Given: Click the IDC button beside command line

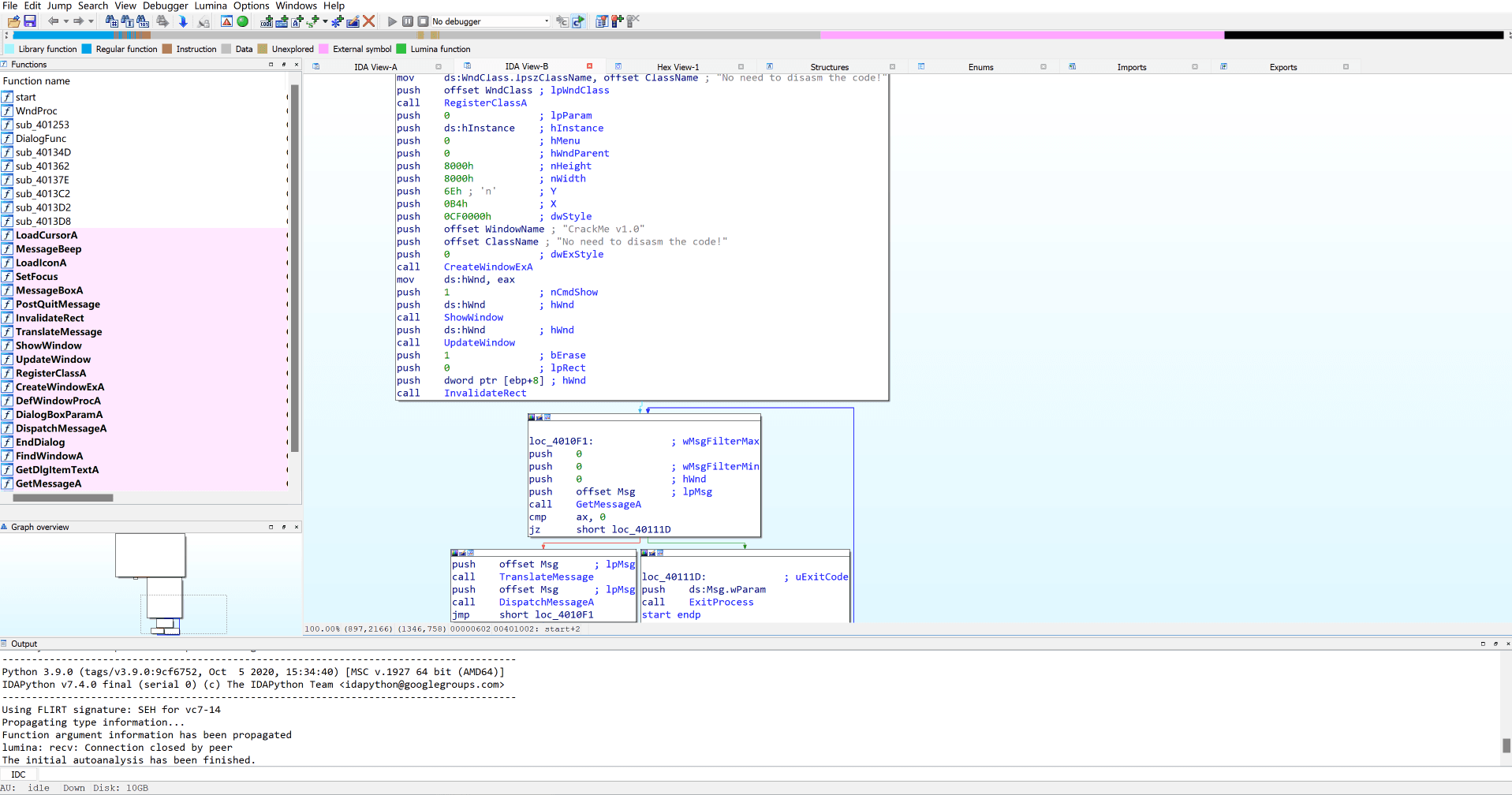Looking at the screenshot, I should [18, 774].
